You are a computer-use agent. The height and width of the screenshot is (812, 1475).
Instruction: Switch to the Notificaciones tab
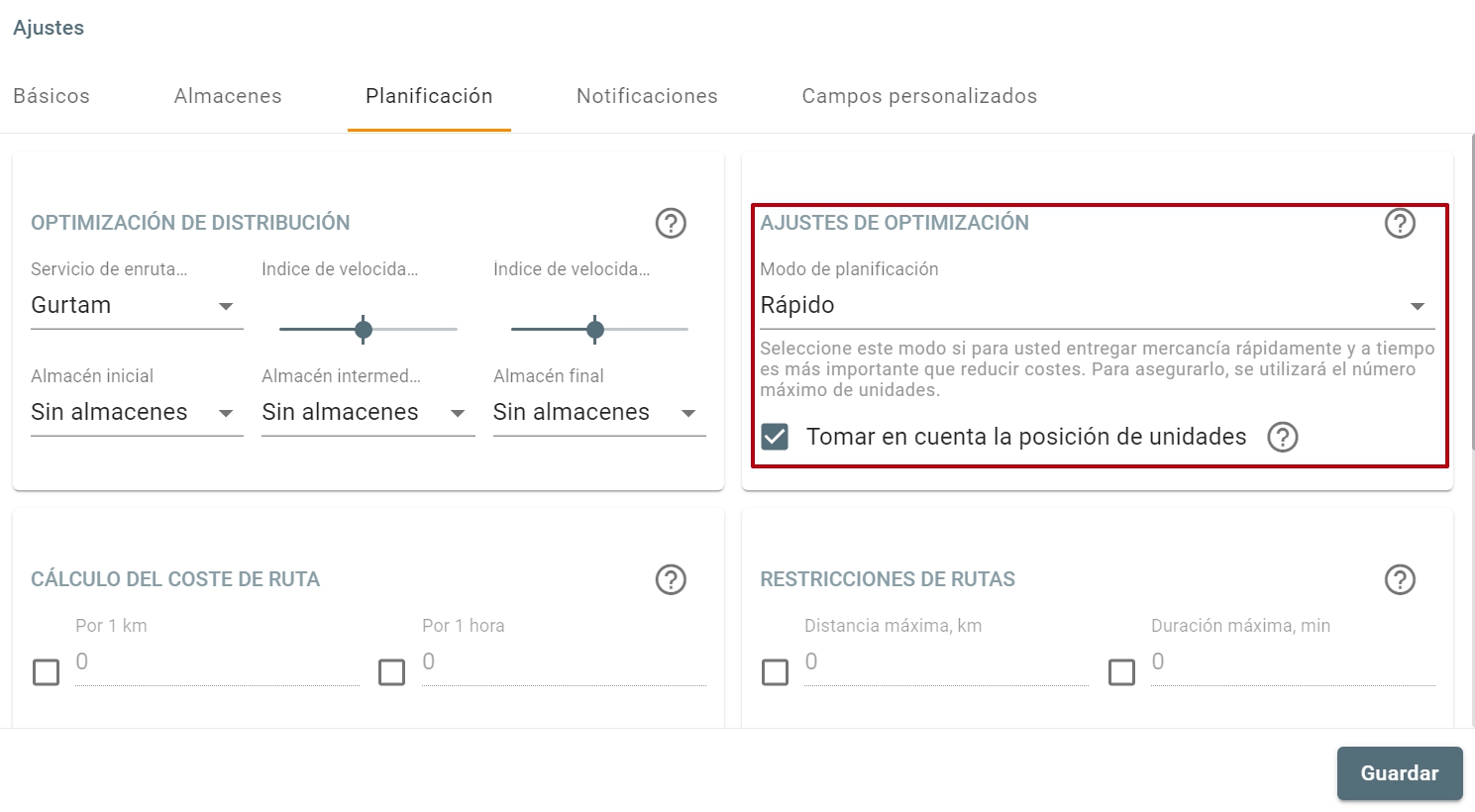[x=646, y=96]
